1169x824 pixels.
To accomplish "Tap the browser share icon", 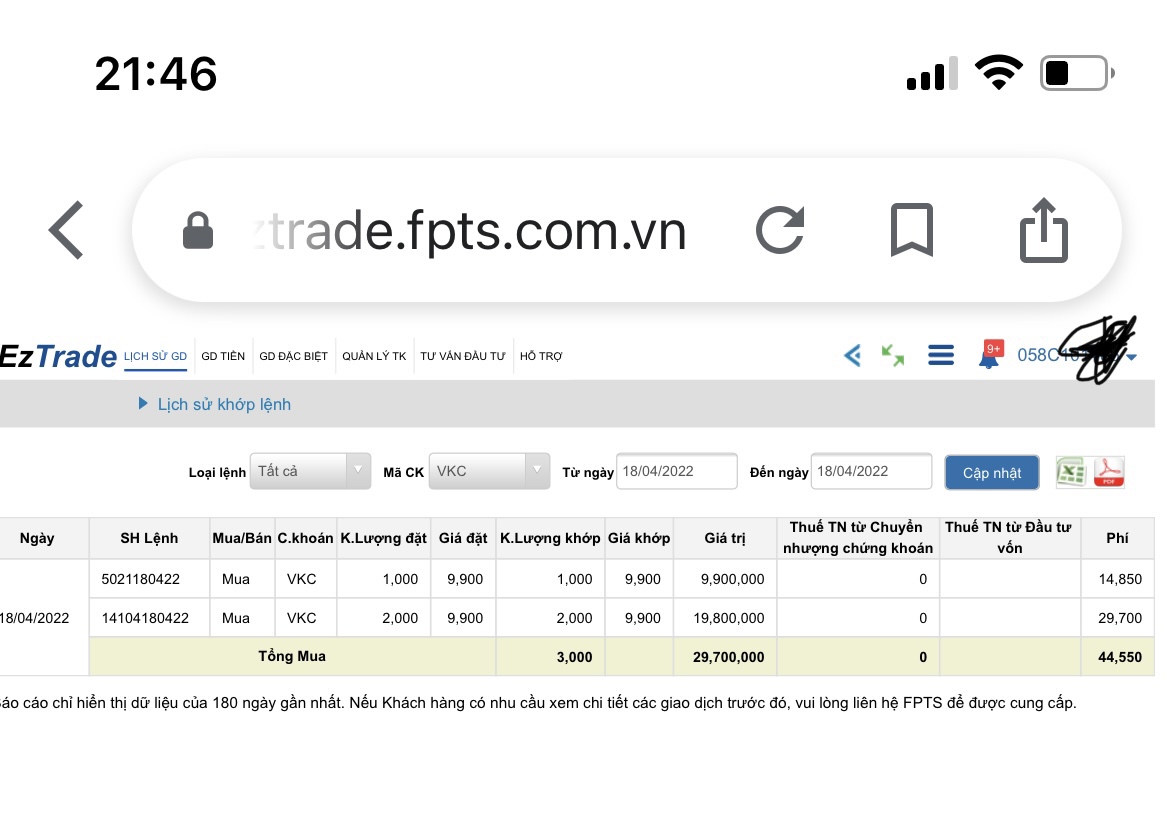I will pyautogui.click(x=1043, y=230).
